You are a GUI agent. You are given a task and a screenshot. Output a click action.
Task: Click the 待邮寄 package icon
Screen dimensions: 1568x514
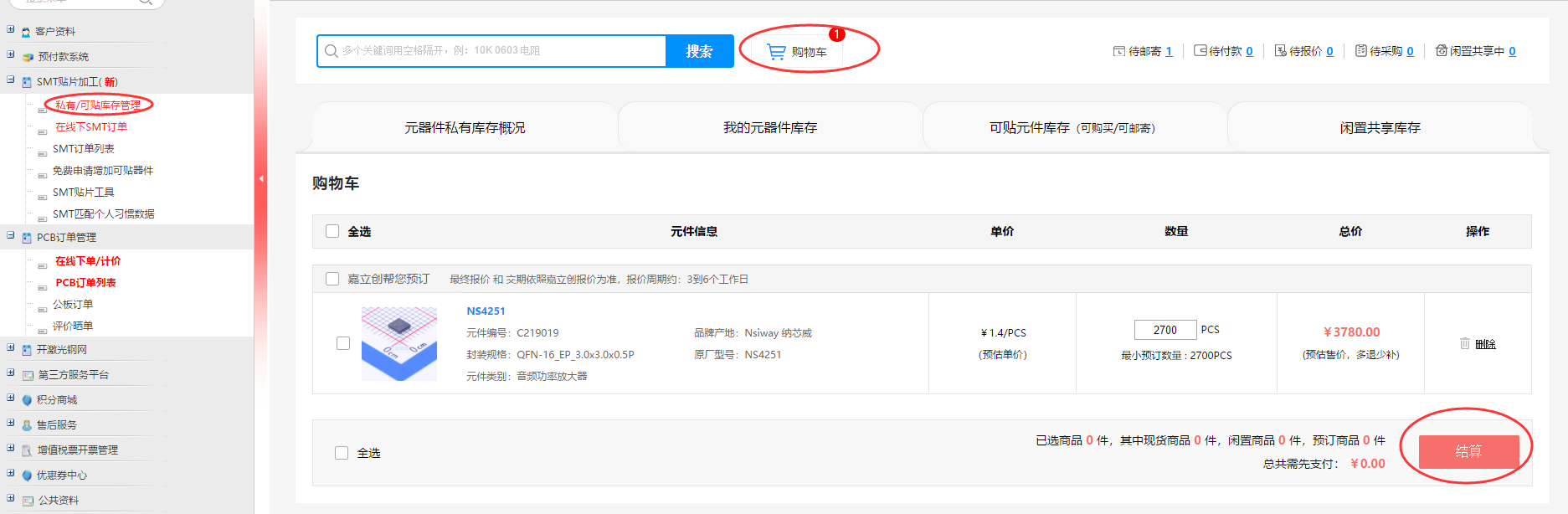pos(1118,51)
